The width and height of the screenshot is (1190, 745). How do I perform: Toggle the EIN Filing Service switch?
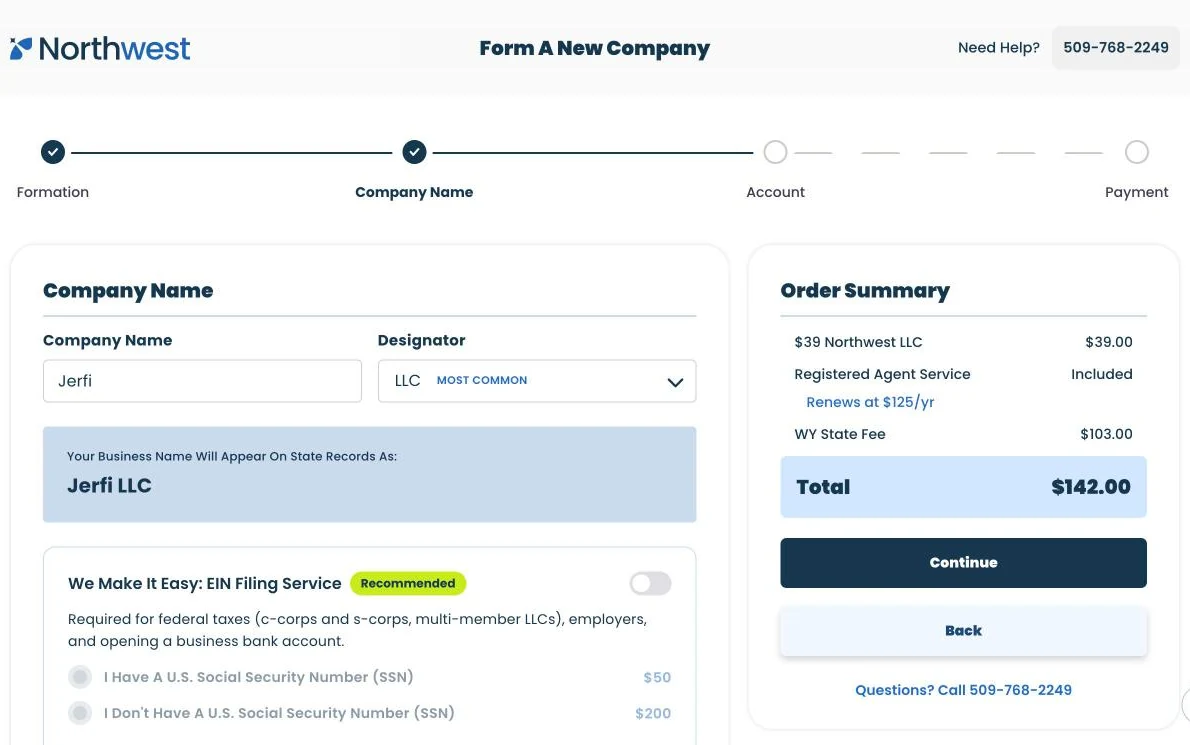[x=650, y=583]
